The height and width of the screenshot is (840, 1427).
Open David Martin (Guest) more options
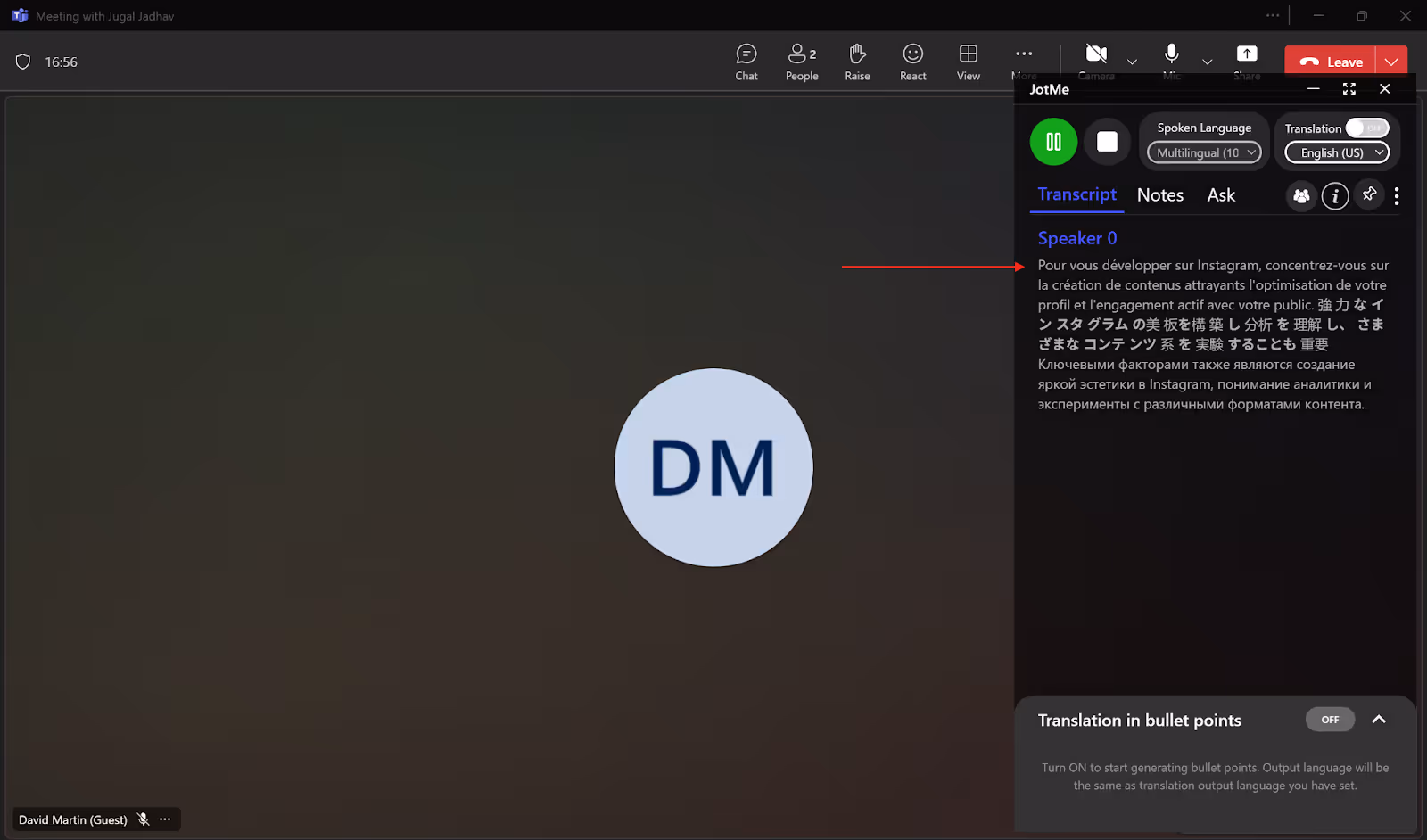165,819
